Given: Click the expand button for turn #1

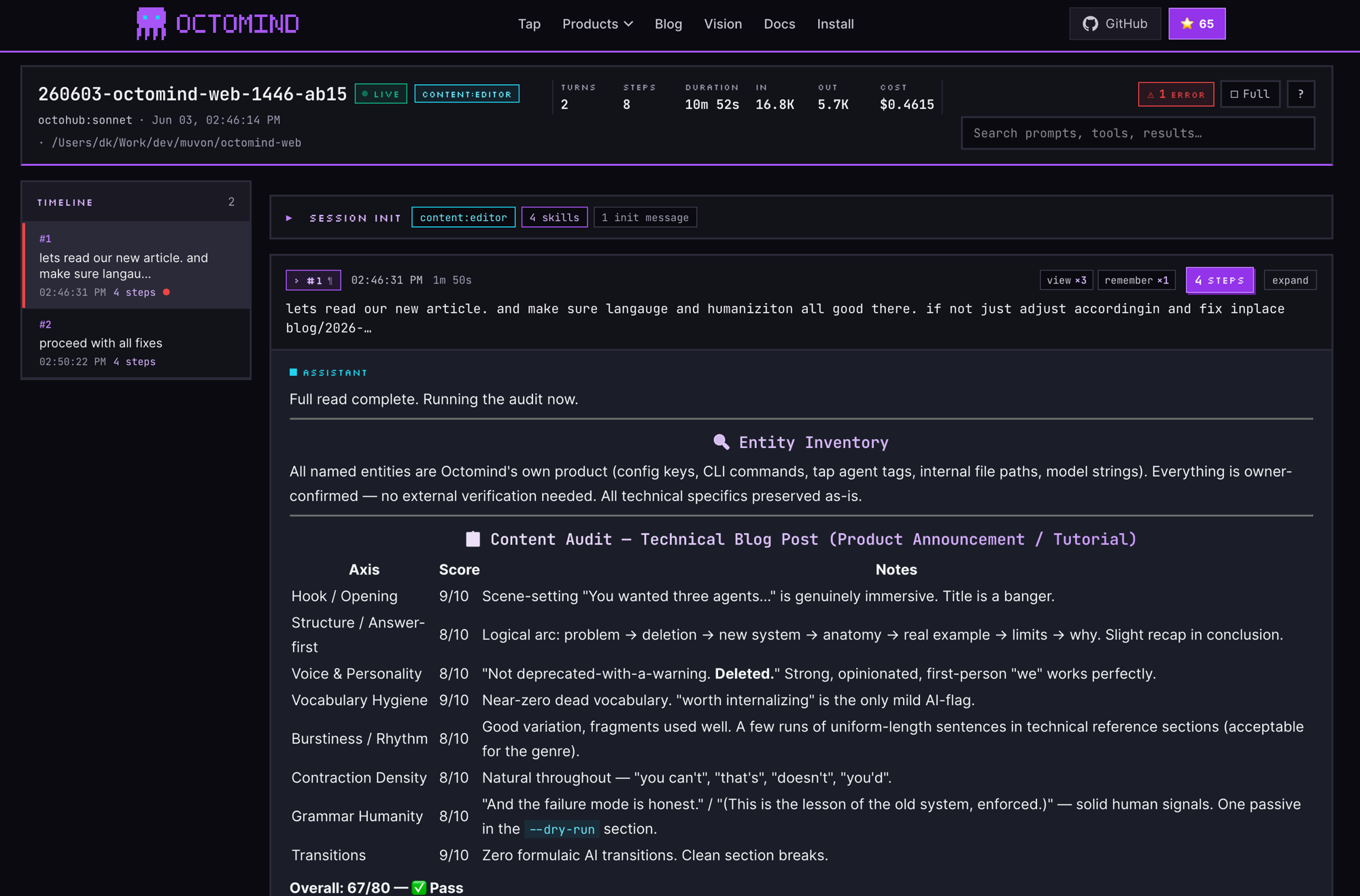Looking at the screenshot, I should (x=1290, y=280).
